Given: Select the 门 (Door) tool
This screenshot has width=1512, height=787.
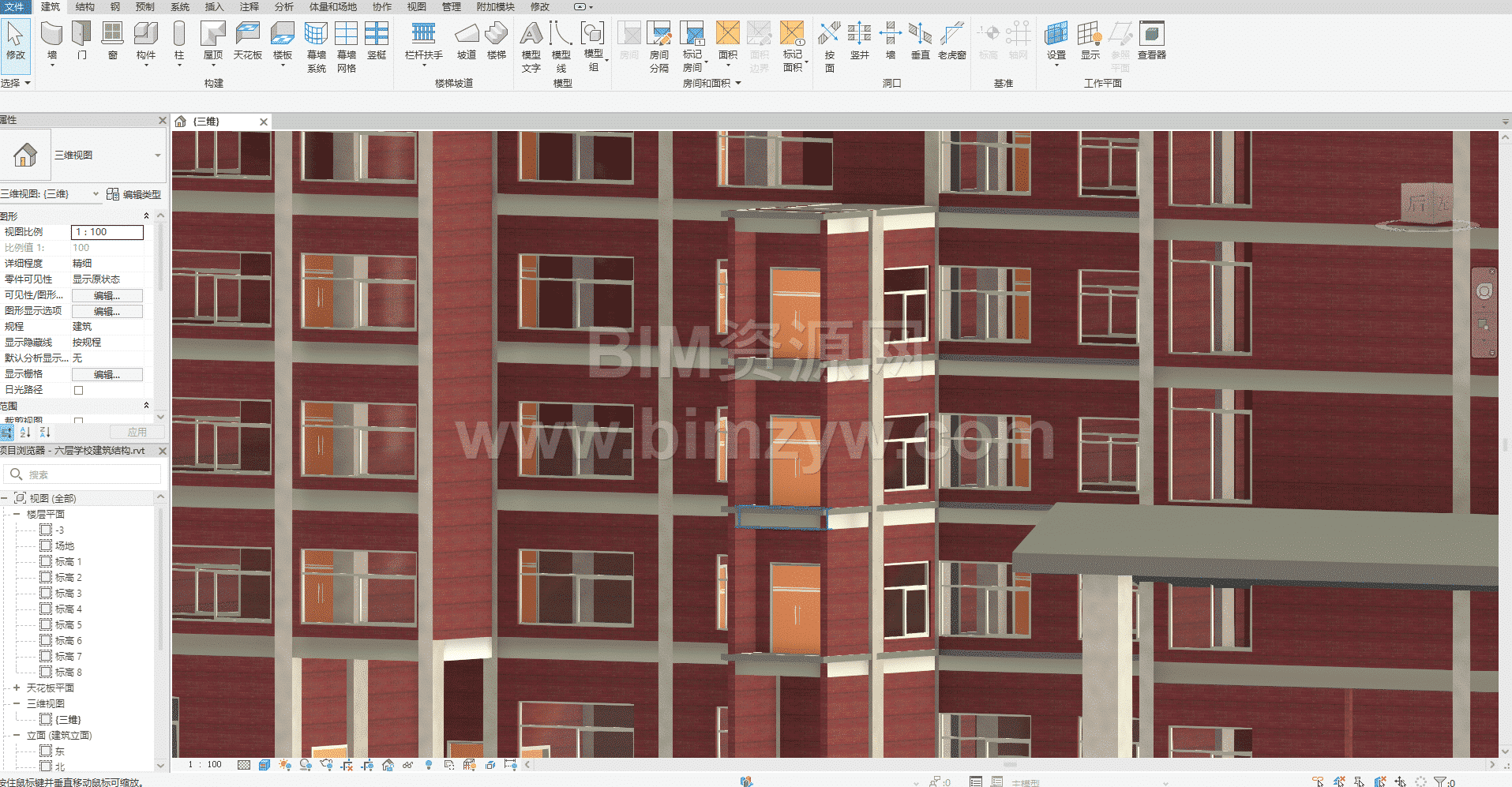Looking at the screenshot, I should coord(82,40).
